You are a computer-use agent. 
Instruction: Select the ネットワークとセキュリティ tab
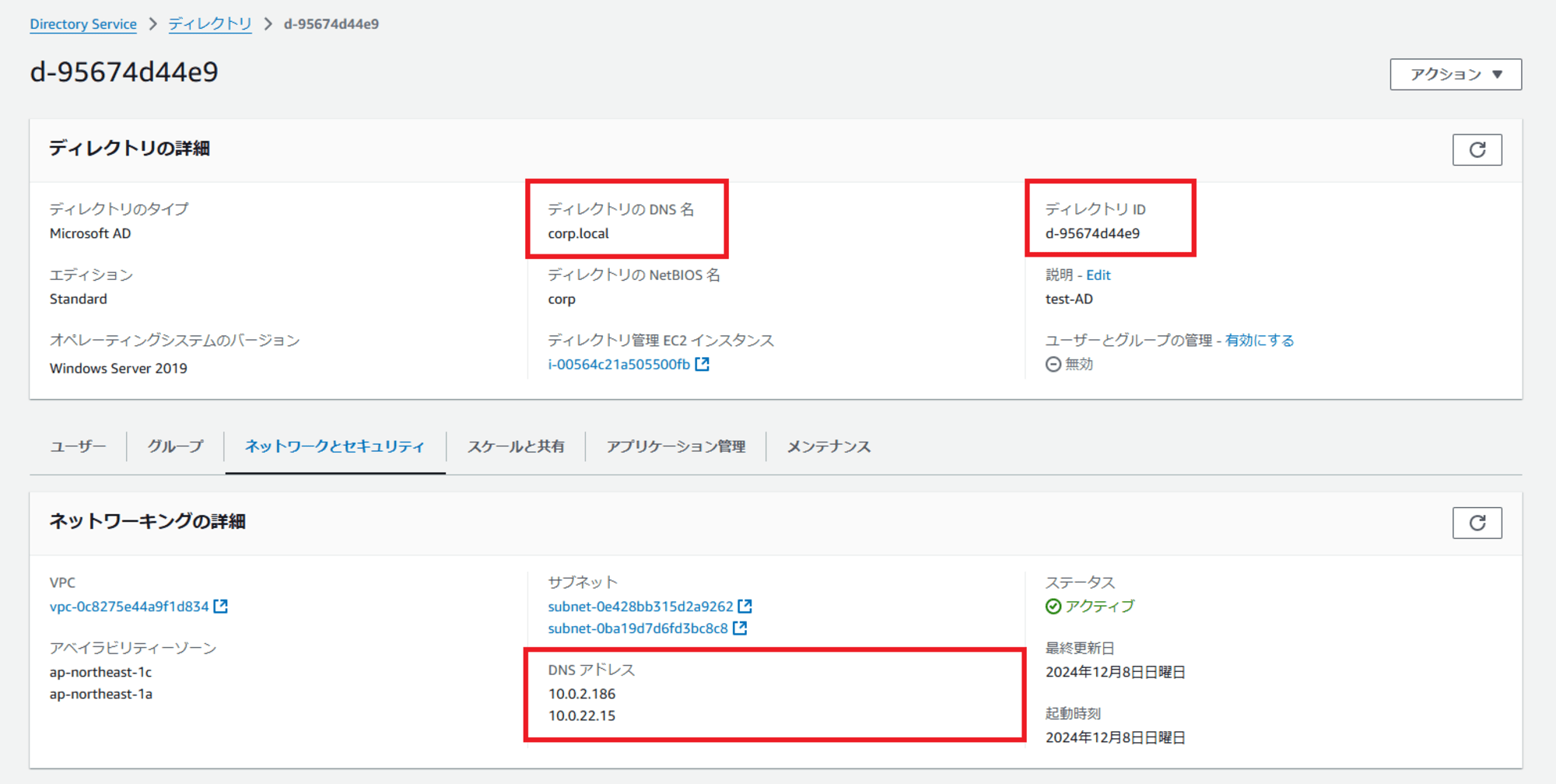[335, 446]
